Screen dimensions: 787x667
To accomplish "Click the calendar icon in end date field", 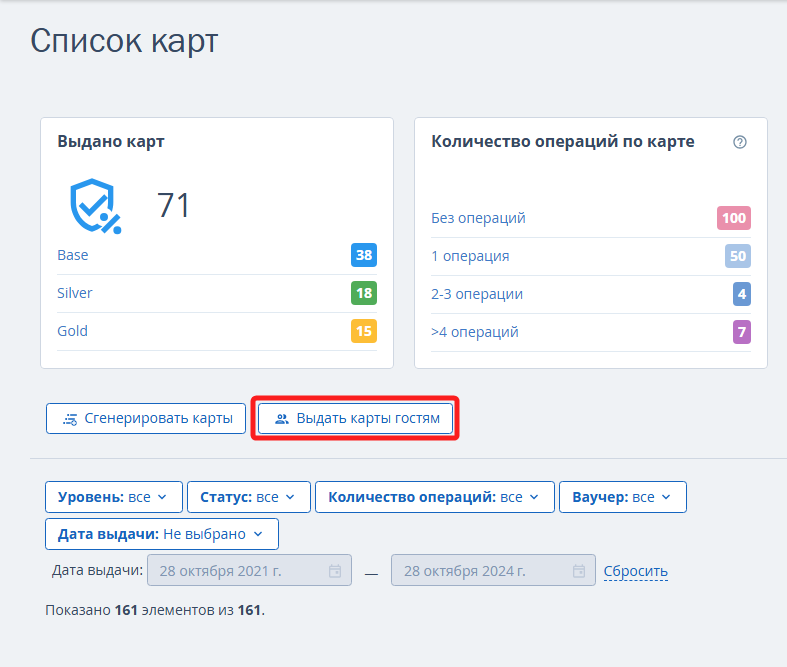I will (579, 571).
